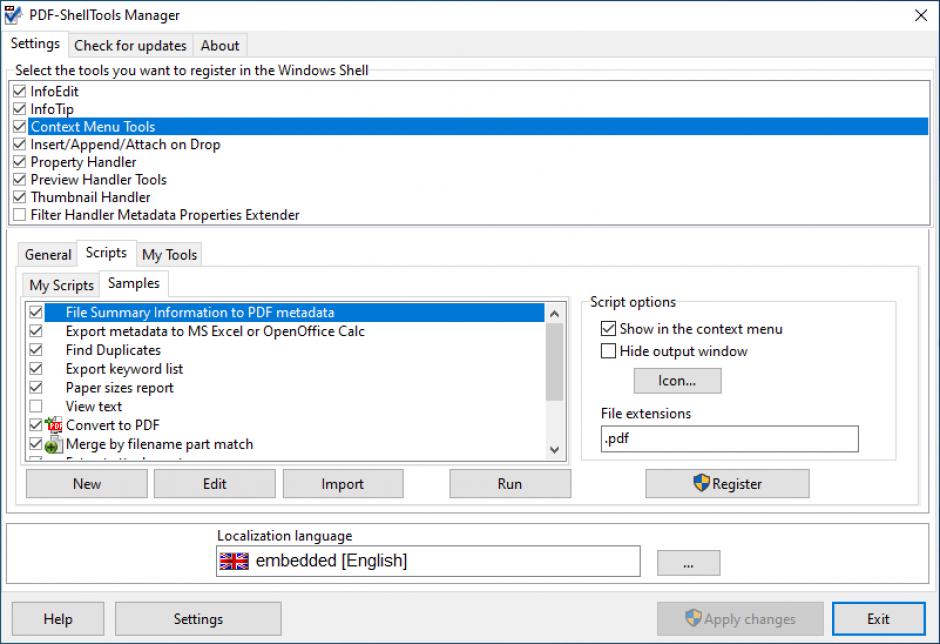Viewport: 940px width, 644px height.
Task: Open the About tab
Action: (x=220, y=46)
